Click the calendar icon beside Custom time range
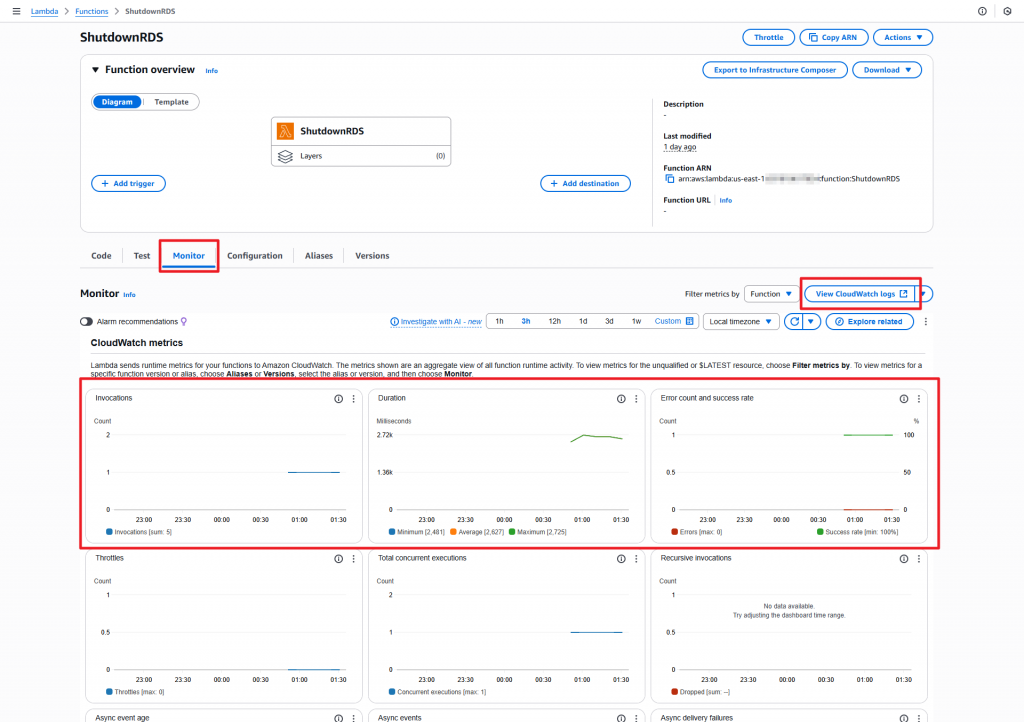This screenshot has height=722, width=1024. coord(690,321)
